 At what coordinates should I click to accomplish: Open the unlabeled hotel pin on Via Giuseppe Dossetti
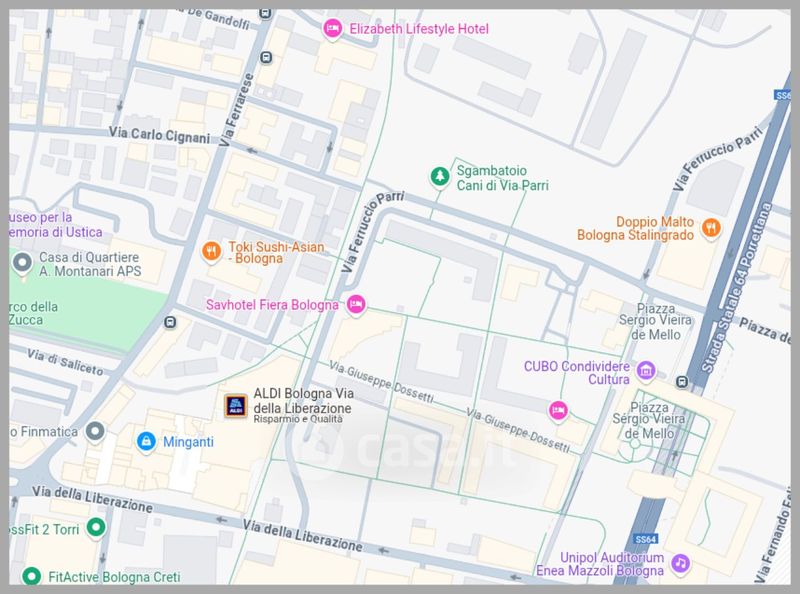click(558, 411)
